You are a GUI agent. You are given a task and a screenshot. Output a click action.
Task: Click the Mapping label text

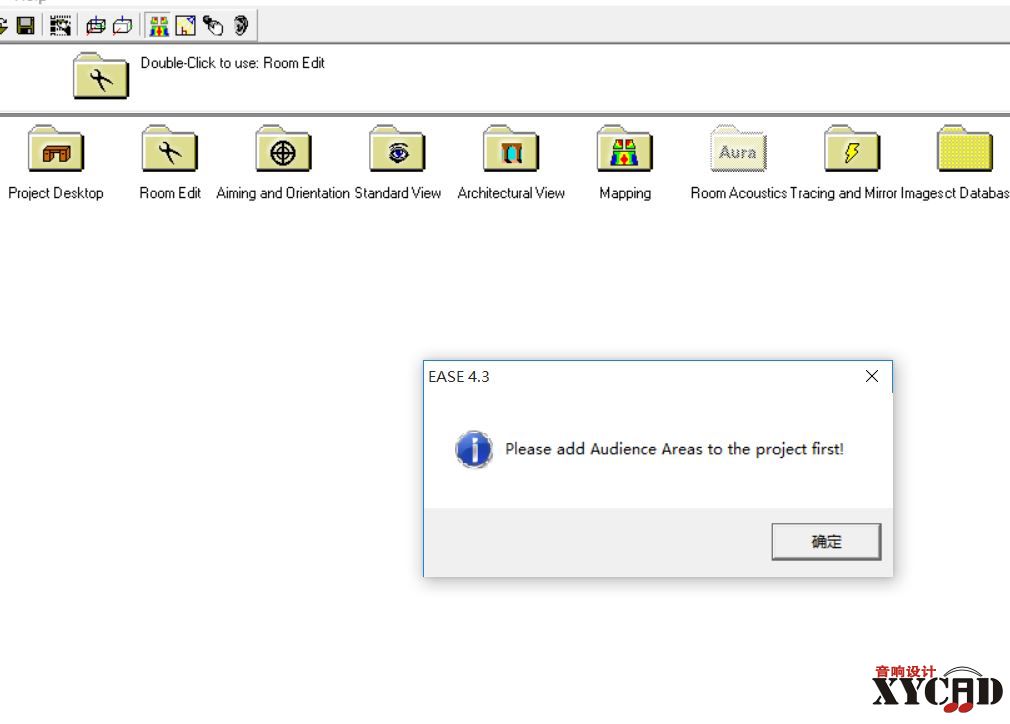click(x=625, y=193)
